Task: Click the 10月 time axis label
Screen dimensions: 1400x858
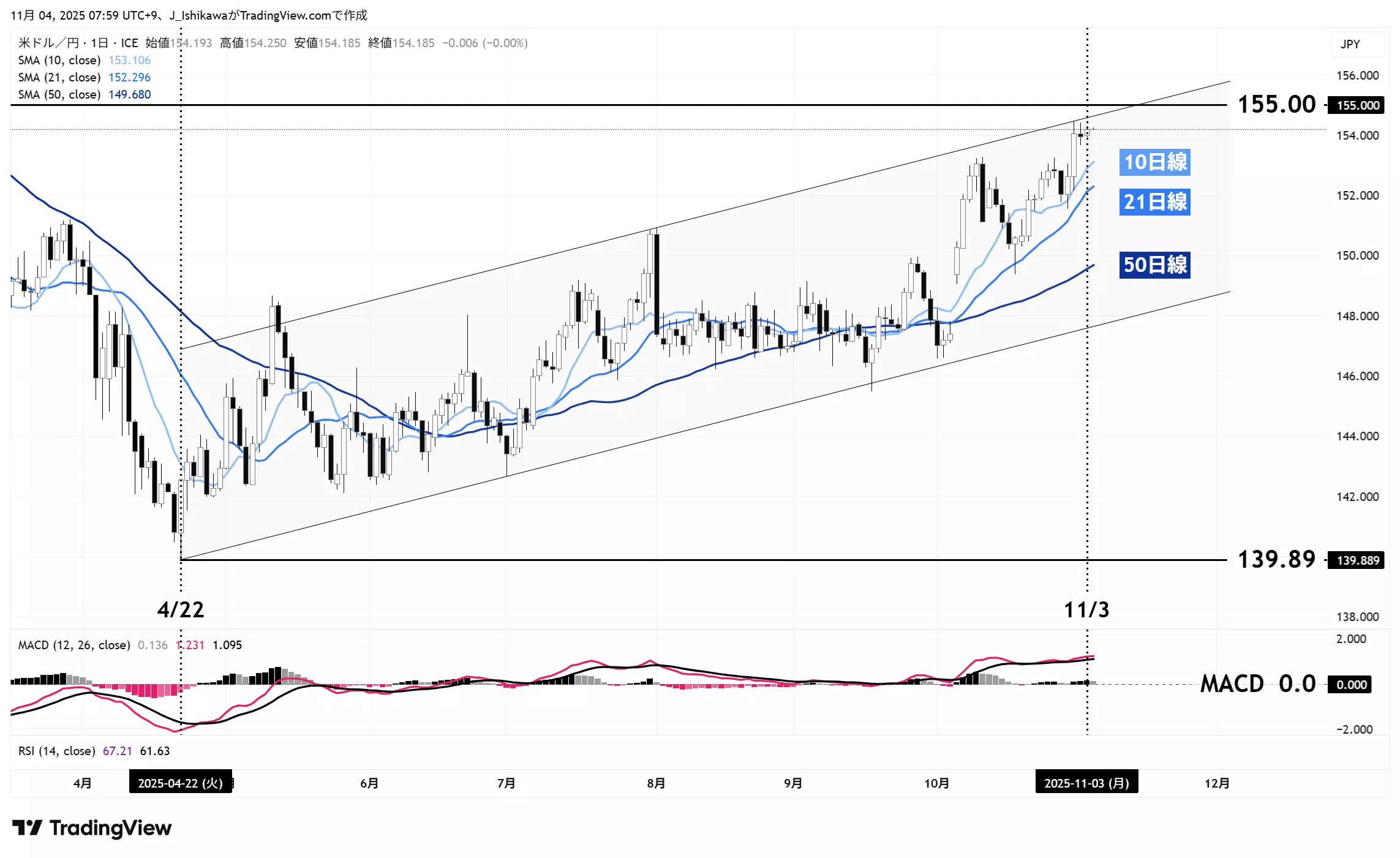Action: [x=936, y=783]
